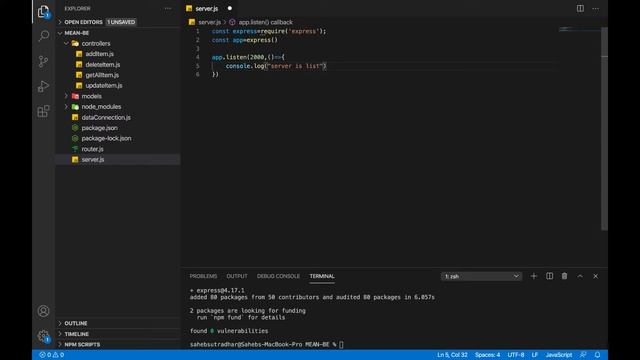Click the terminal prompt input line
This screenshot has width=640, height=360.
(x=267, y=344)
